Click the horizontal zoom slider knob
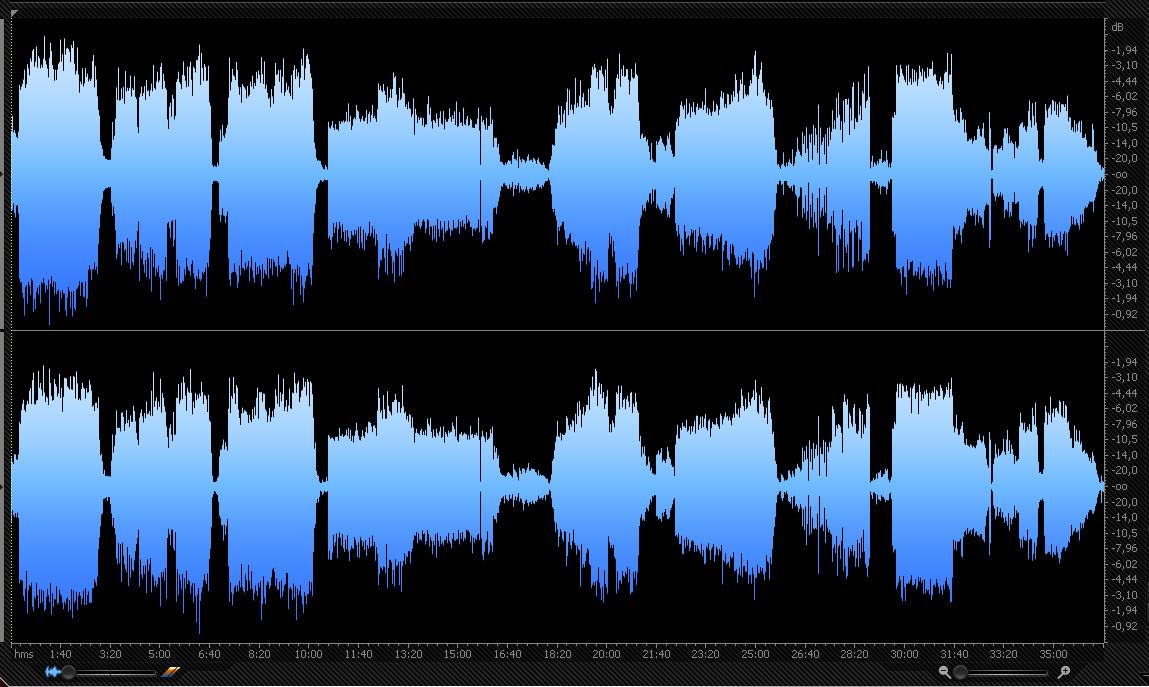Image resolution: width=1149 pixels, height=687 pixels. (x=961, y=672)
